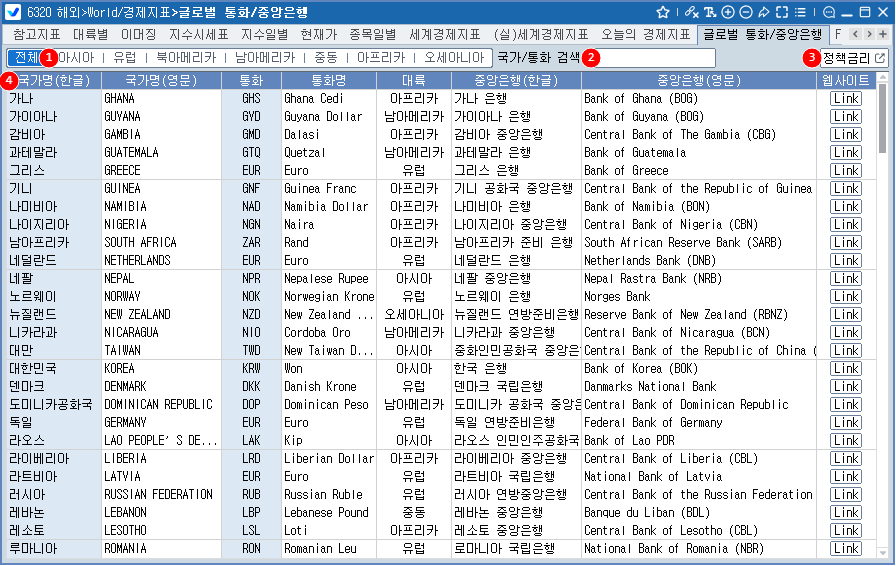This screenshot has height=566, width=896.
Task: Click the full-screen capture frame icon
Action: coord(781,12)
